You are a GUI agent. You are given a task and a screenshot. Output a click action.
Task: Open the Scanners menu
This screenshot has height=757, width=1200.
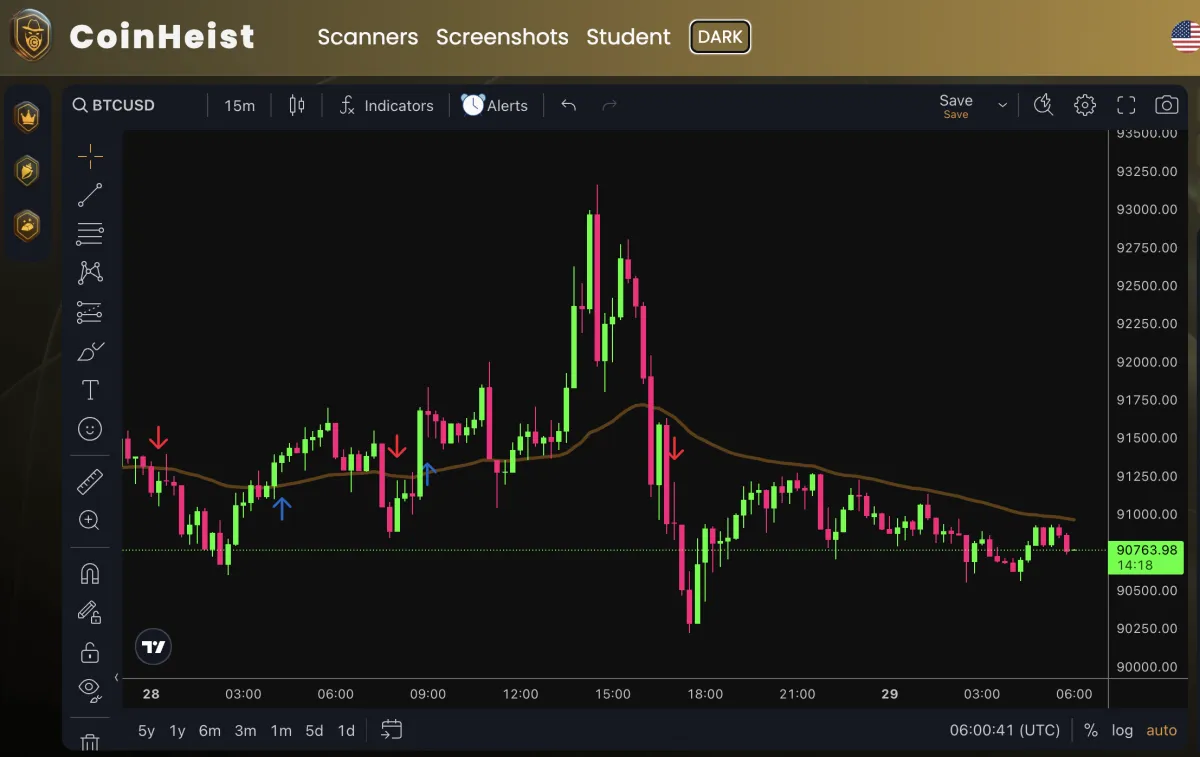point(368,37)
